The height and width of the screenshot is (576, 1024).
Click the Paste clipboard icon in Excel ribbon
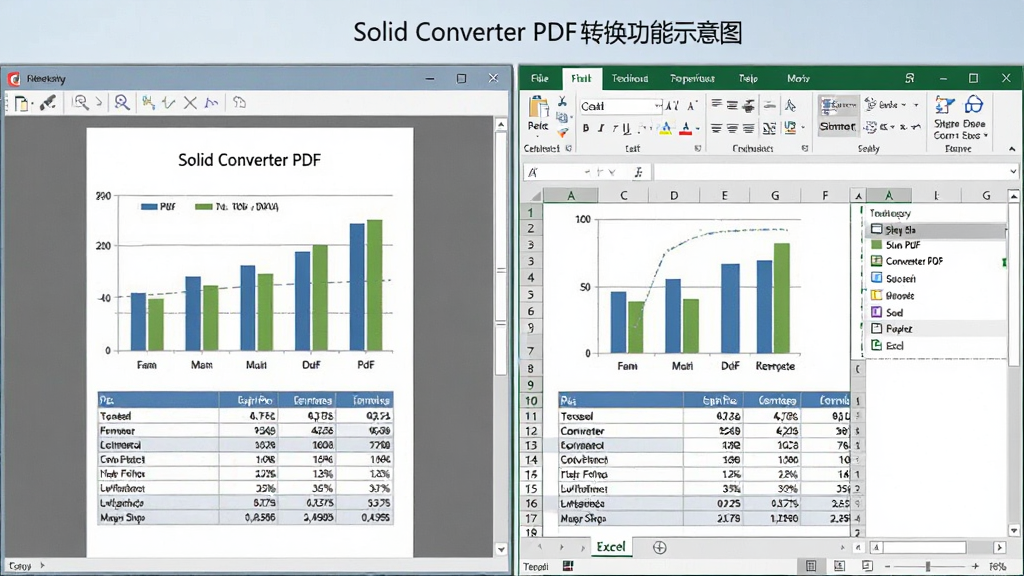[x=538, y=107]
